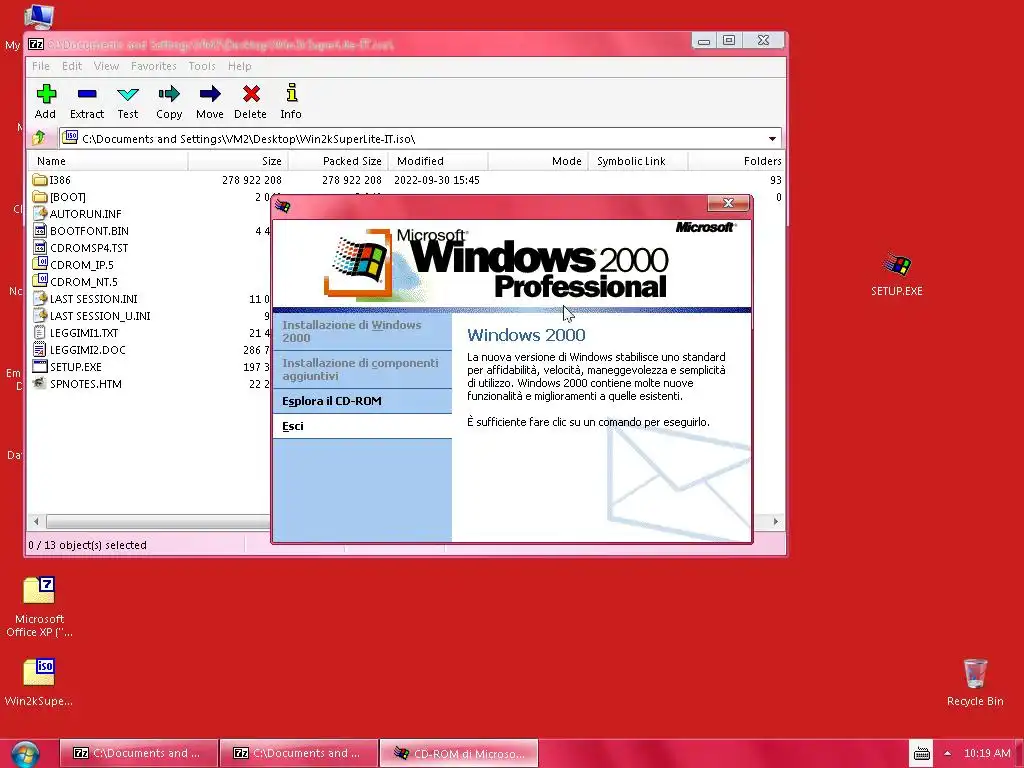Click the Extract toolbar icon
Viewport: 1024px width, 768px height.
(87, 94)
